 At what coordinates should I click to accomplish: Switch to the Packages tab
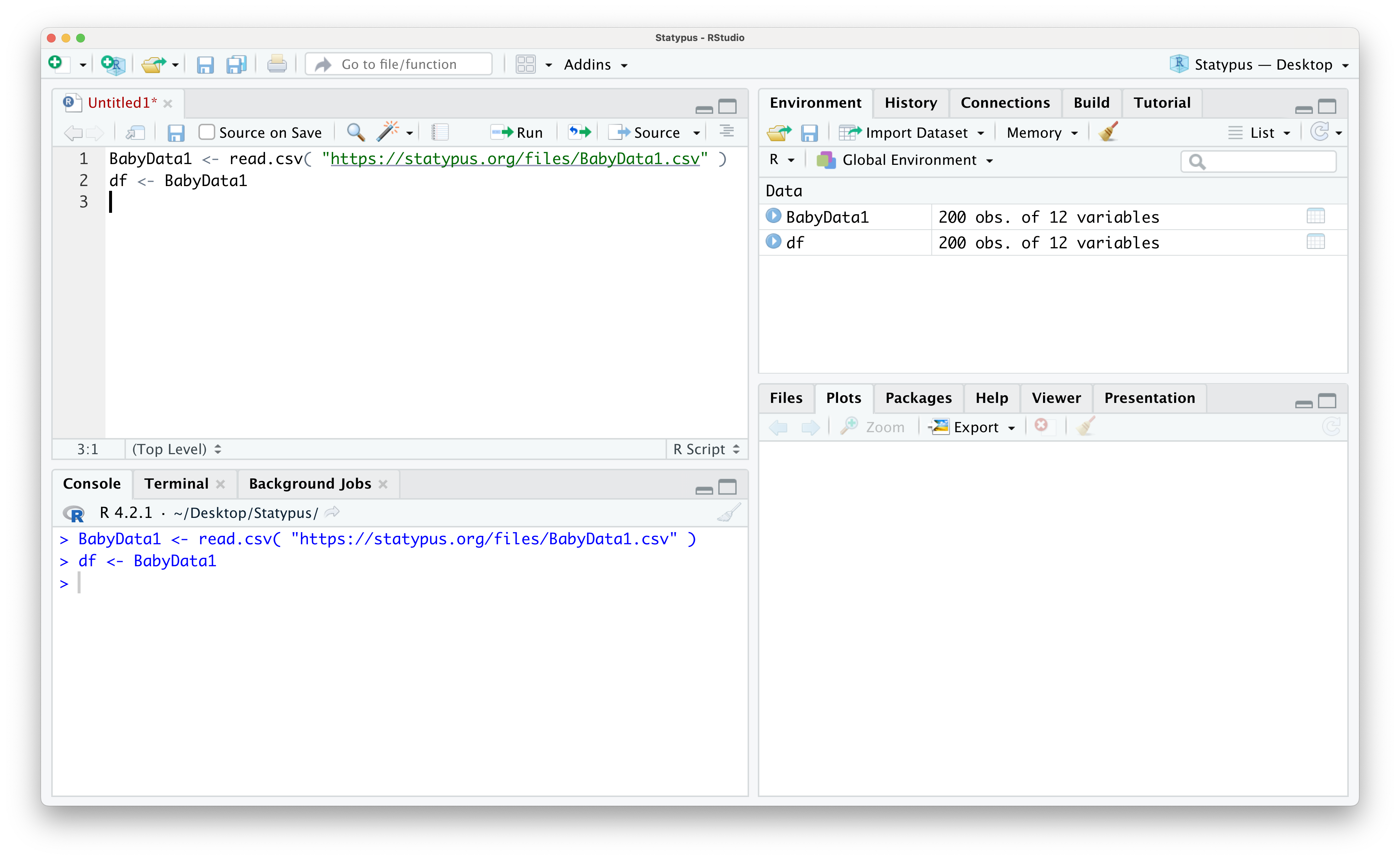coord(918,397)
